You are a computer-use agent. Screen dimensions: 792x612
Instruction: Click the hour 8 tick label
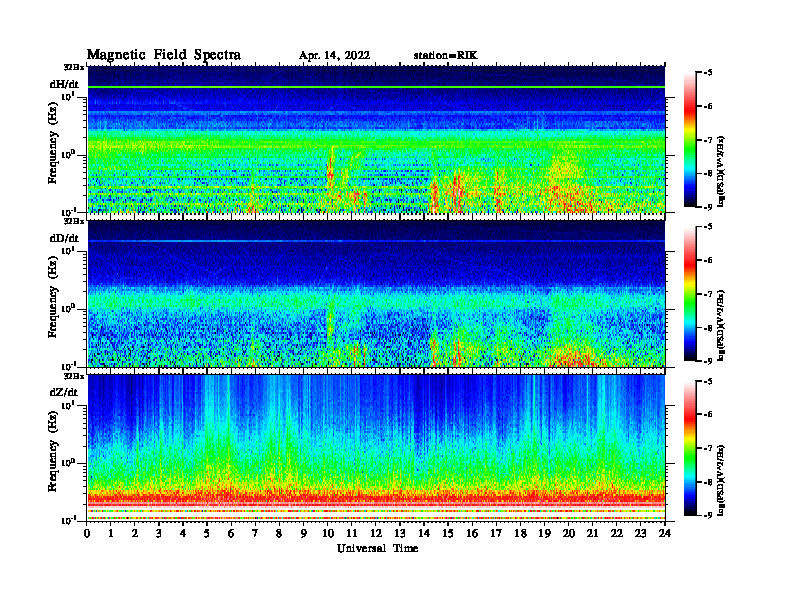tap(279, 533)
